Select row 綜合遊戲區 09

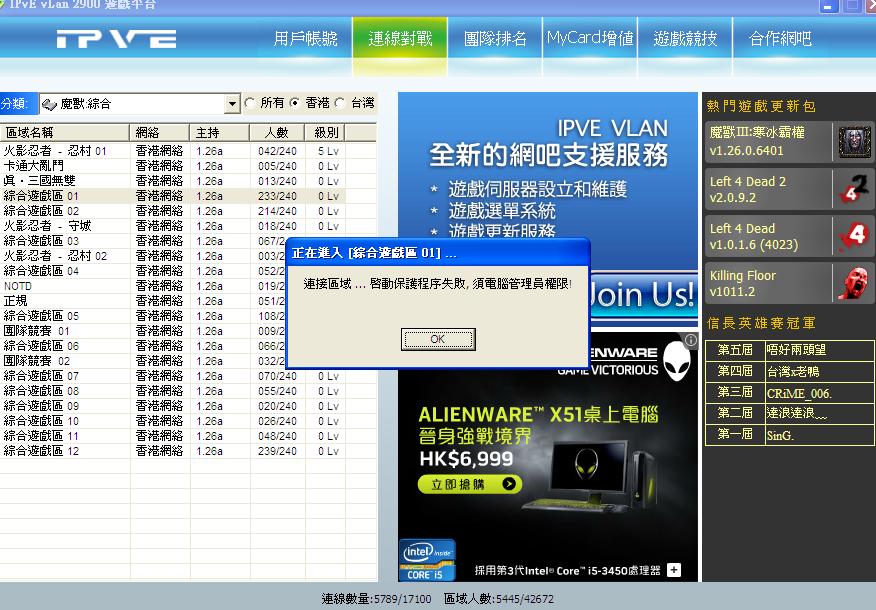coord(173,406)
